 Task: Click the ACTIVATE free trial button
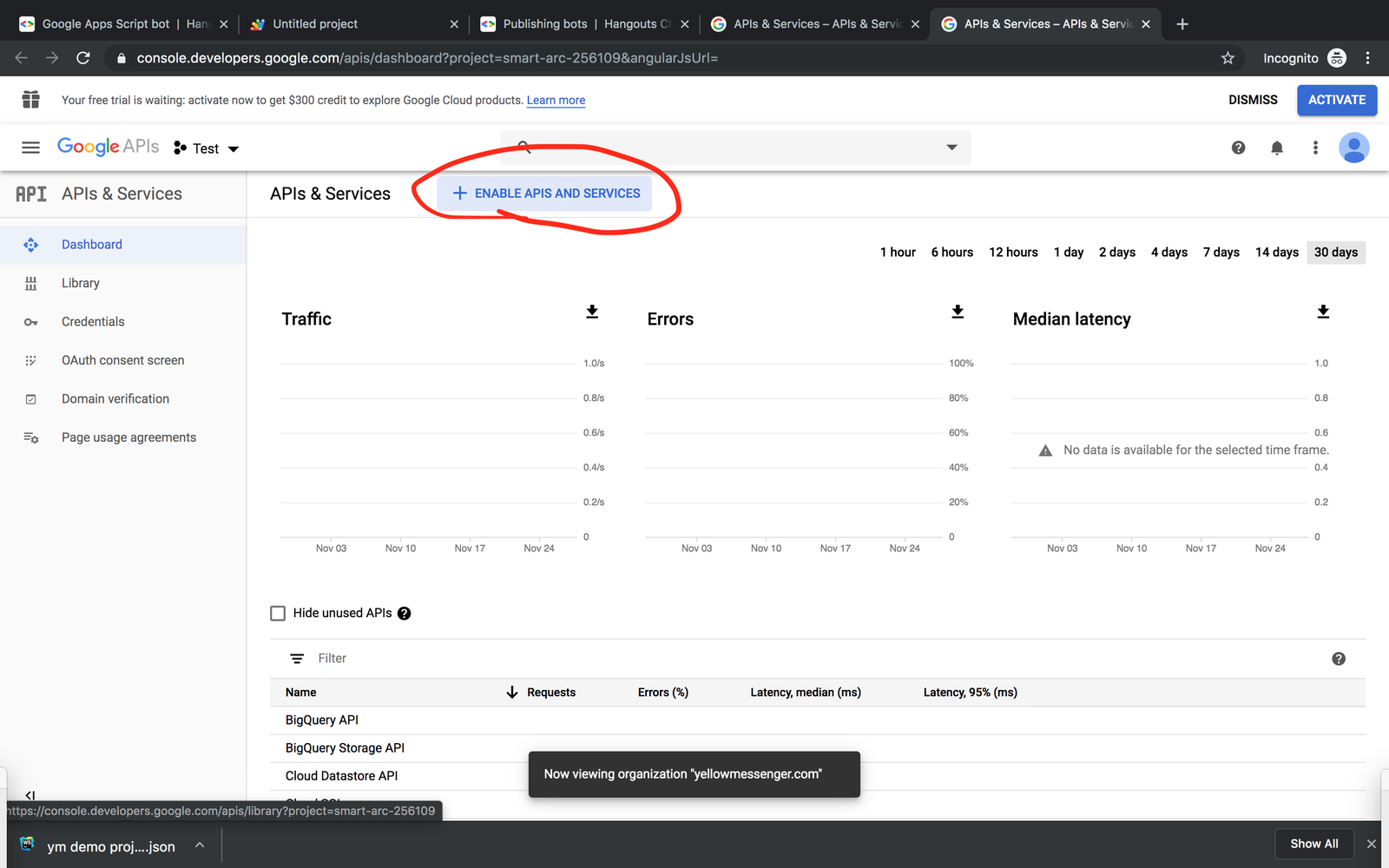tap(1337, 100)
